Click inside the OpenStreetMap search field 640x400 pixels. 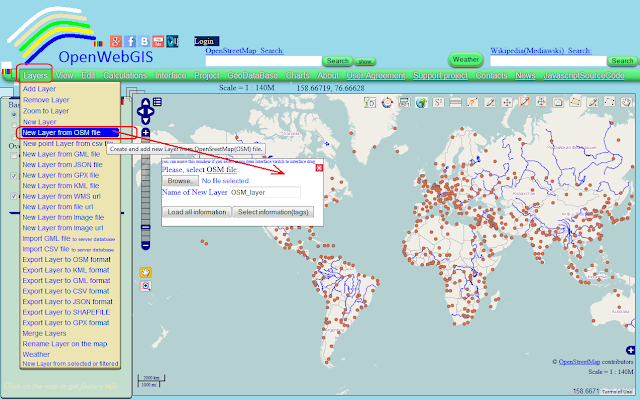[264, 61]
